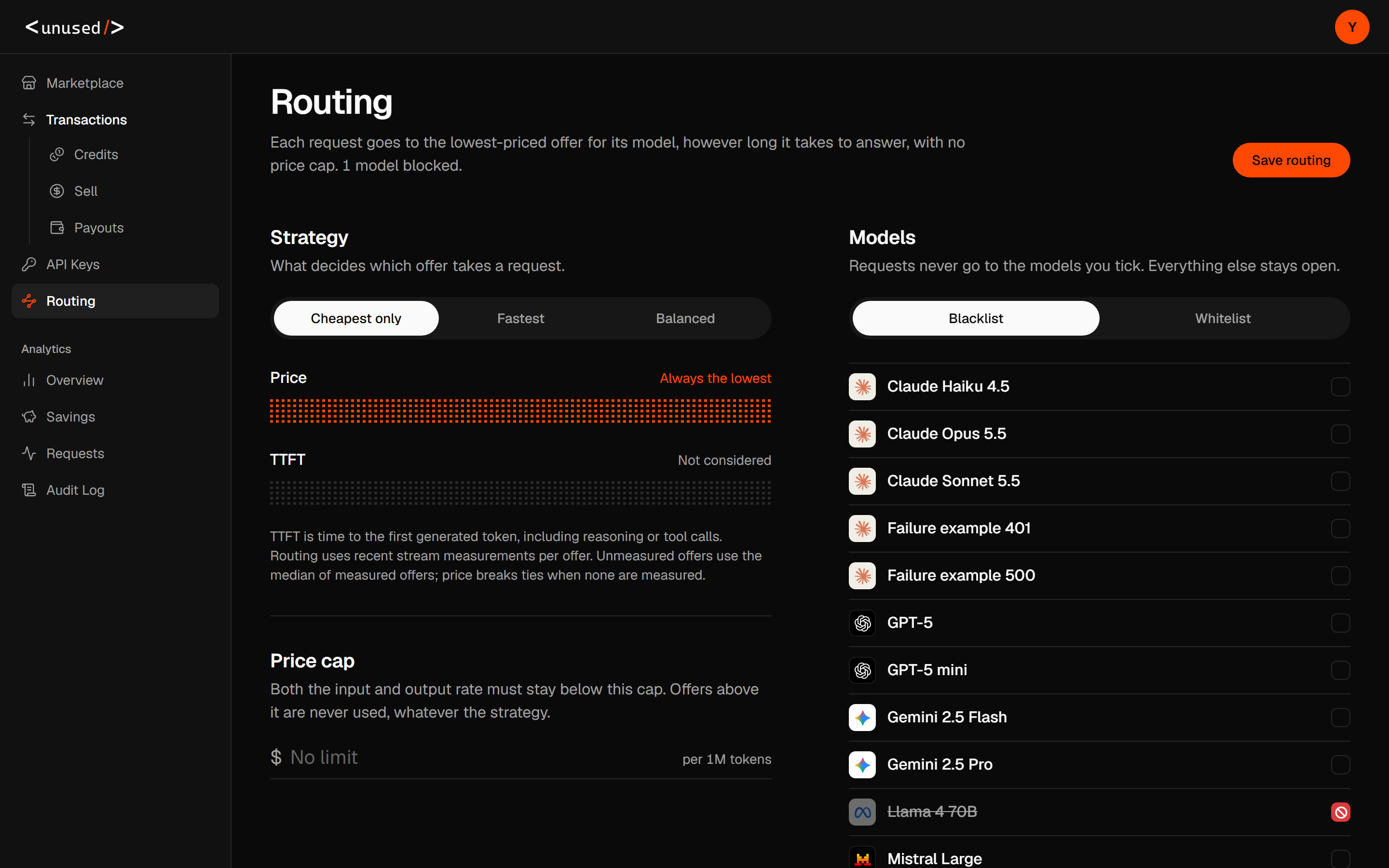Click the API Keys key icon
This screenshot has height=868, width=1389.
(29, 265)
